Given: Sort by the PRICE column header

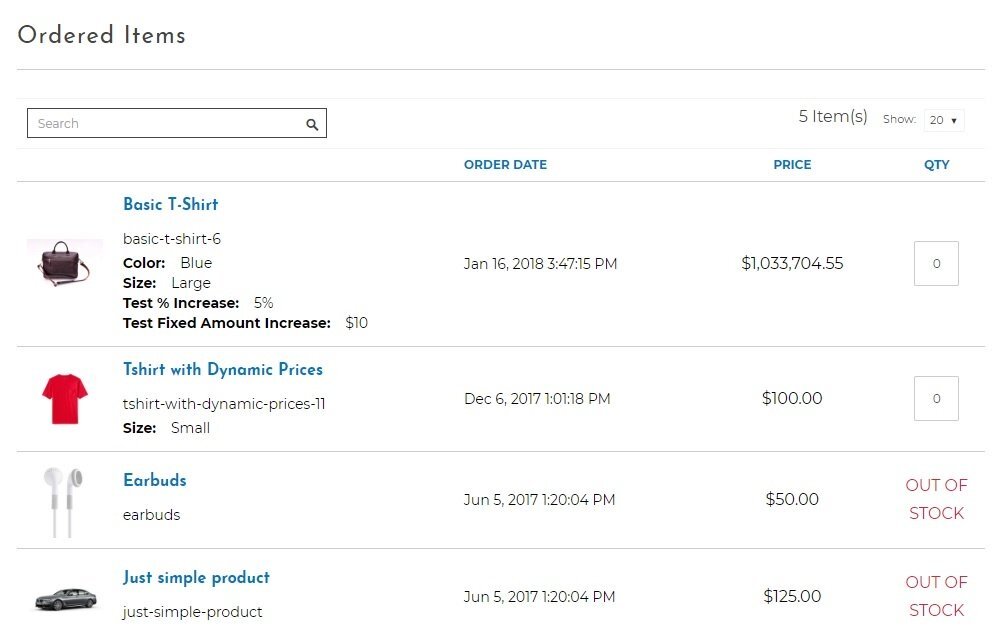Looking at the screenshot, I should coord(792,165).
